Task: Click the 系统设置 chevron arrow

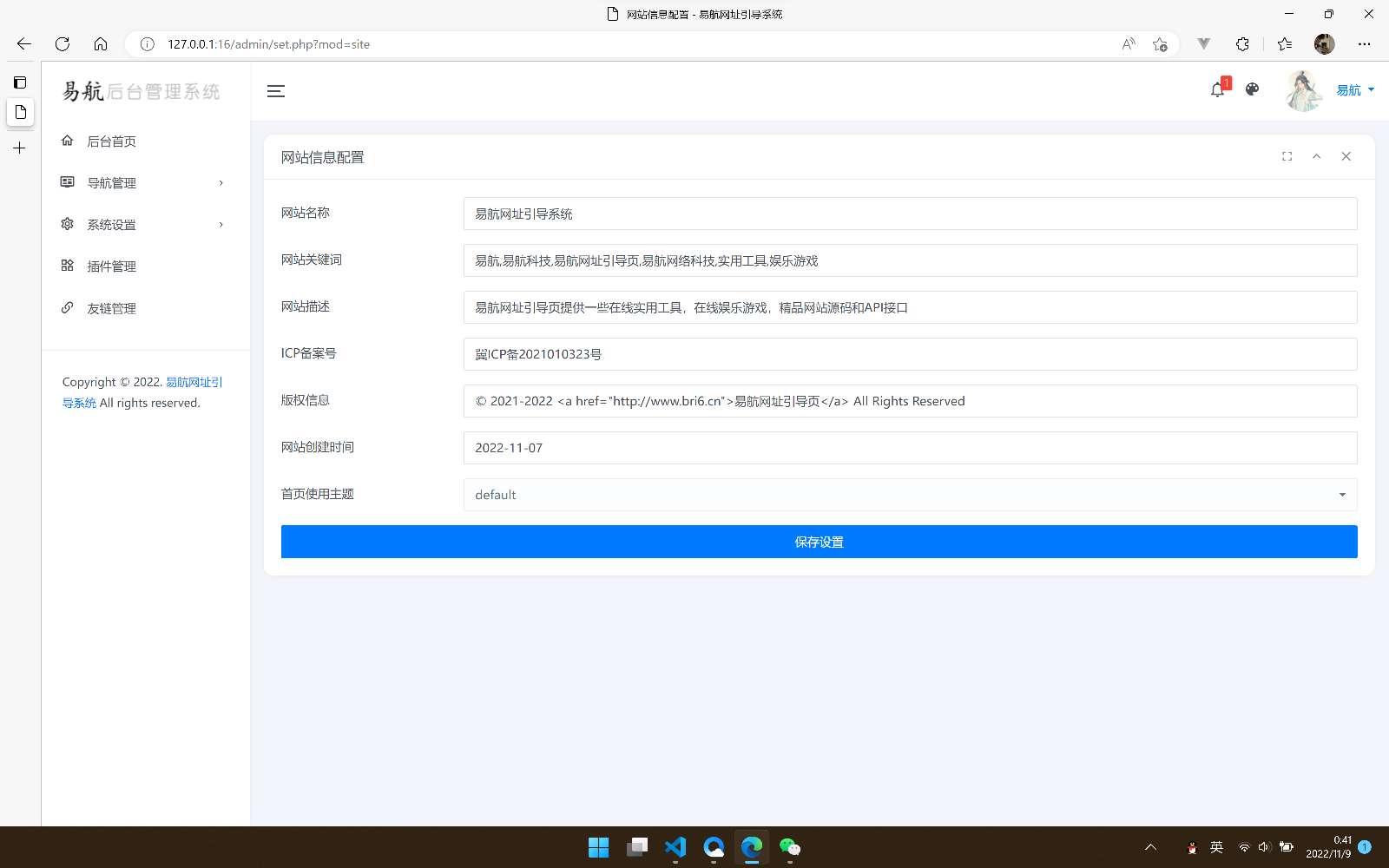Action: point(221,225)
